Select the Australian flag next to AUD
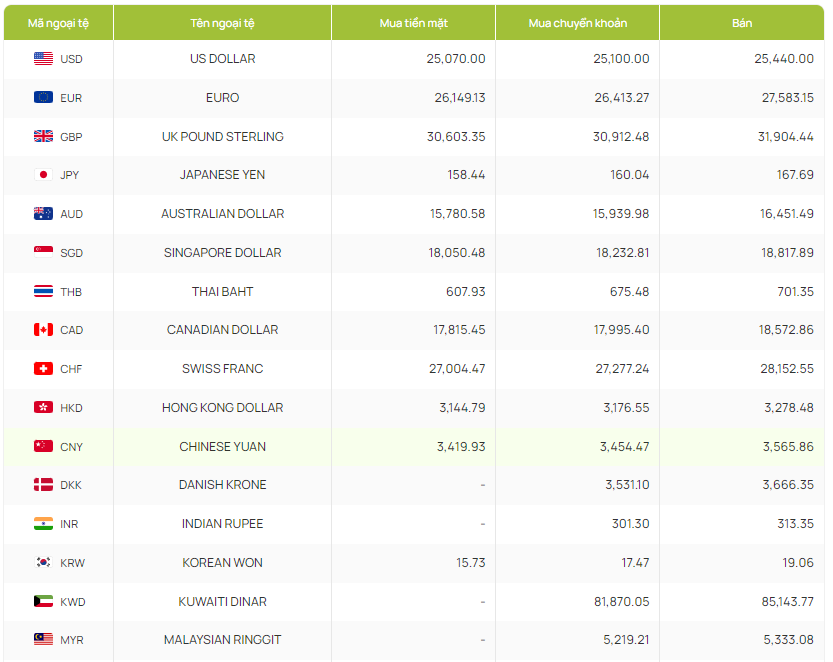Image resolution: width=833 pixels, height=662 pixels. point(43,214)
